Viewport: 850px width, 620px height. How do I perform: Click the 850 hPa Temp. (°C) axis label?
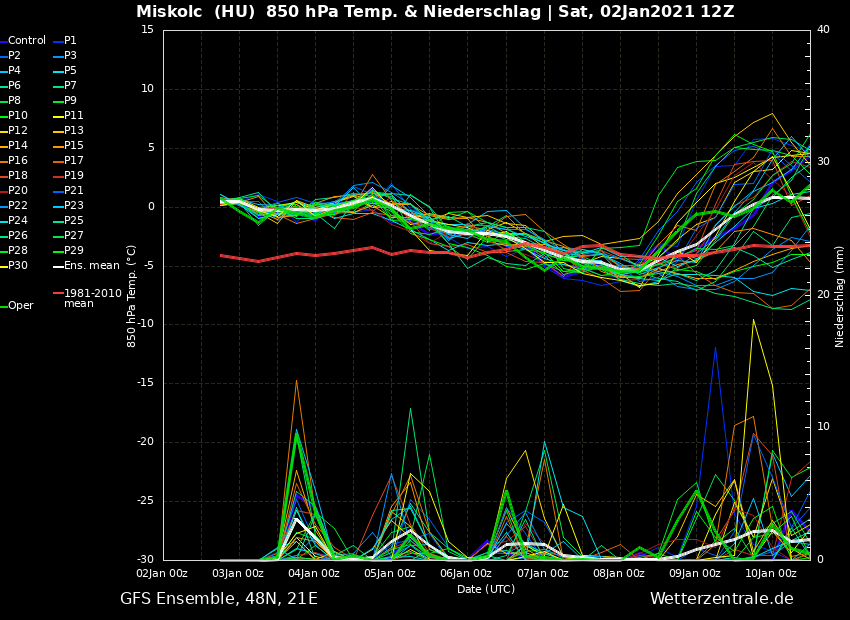pyautogui.click(x=132, y=296)
